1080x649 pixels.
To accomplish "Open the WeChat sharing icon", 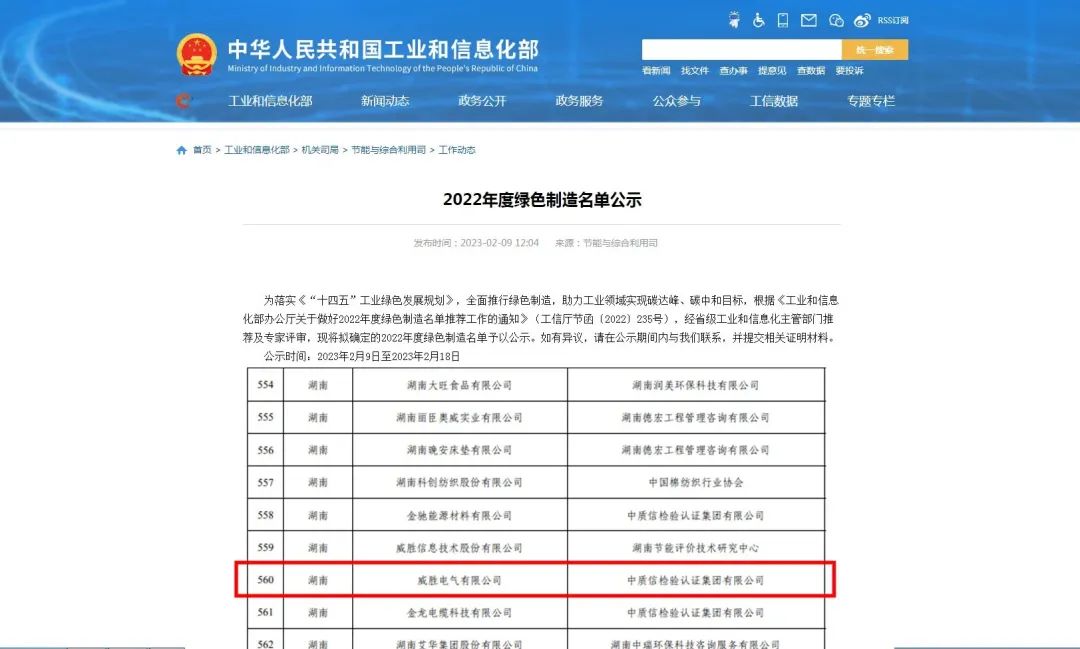I will tap(835, 18).
